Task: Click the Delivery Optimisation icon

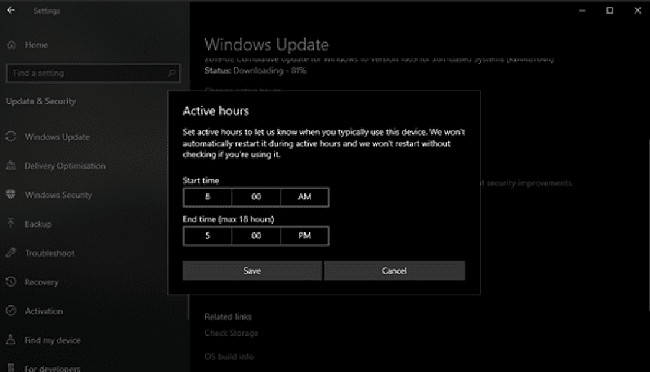Action: coord(11,165)
